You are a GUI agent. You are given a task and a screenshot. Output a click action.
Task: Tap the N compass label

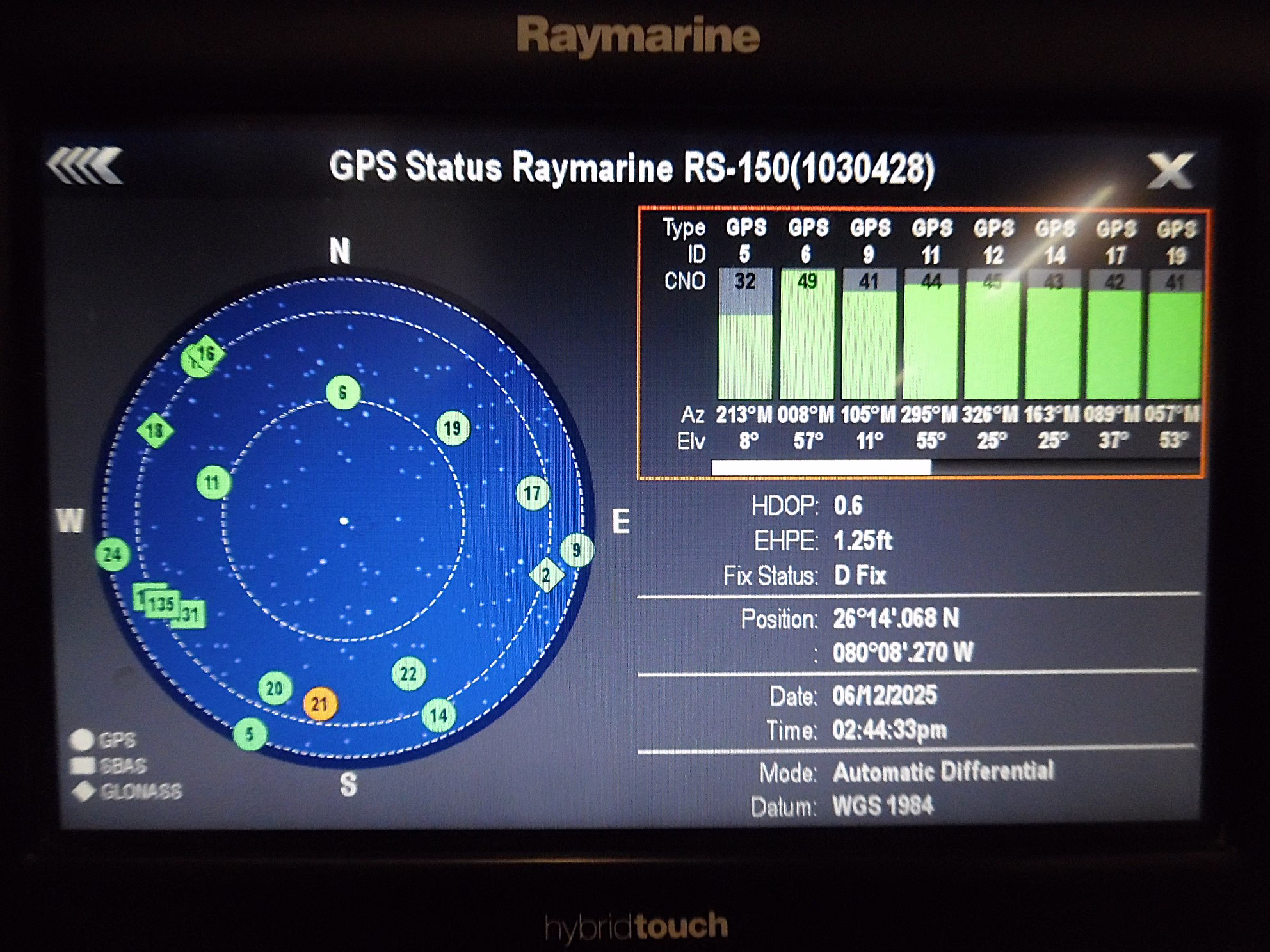click(x=340, y=251)
